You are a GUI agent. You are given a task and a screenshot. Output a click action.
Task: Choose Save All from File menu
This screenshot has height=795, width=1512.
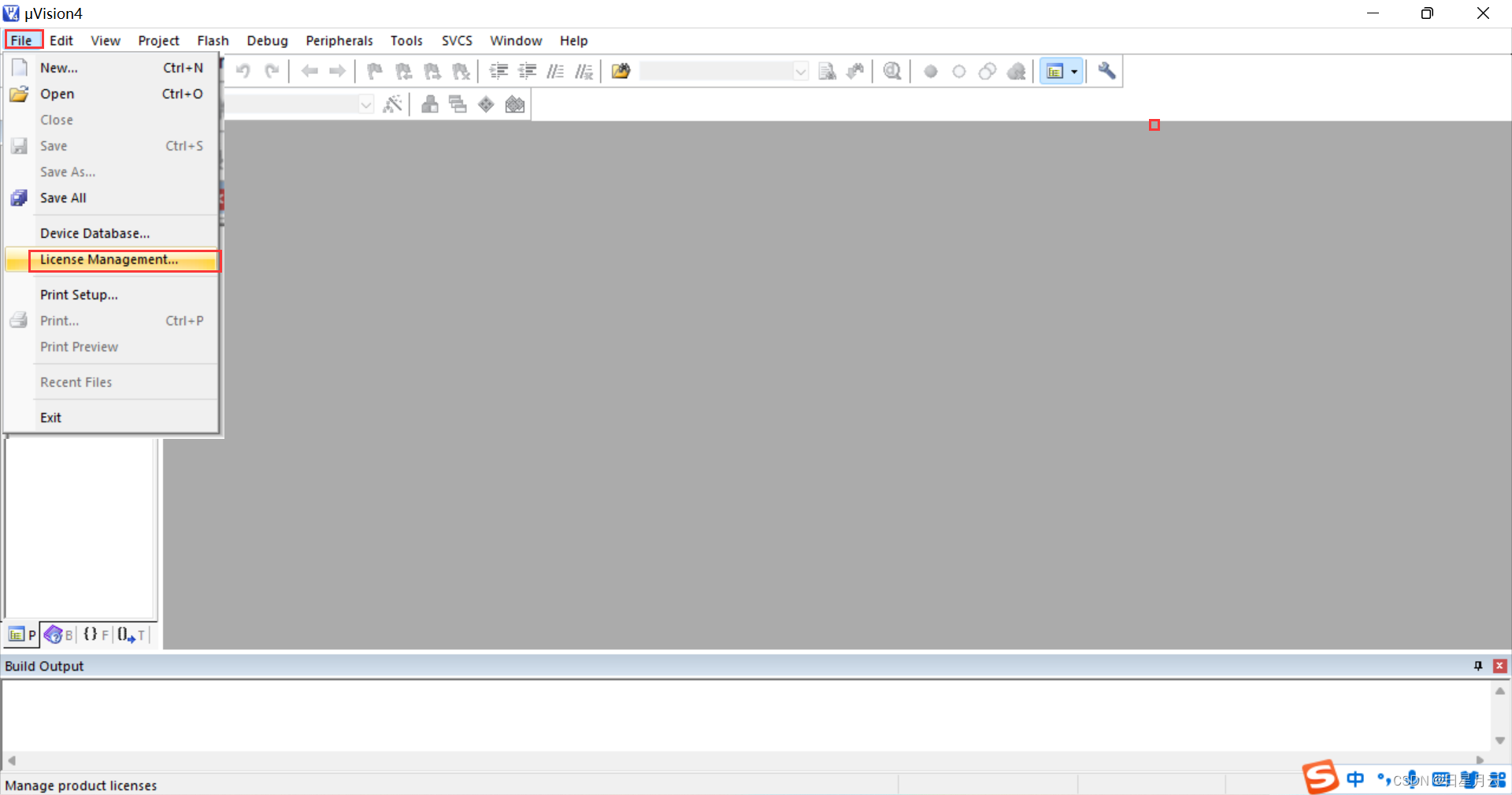point(112,198)
